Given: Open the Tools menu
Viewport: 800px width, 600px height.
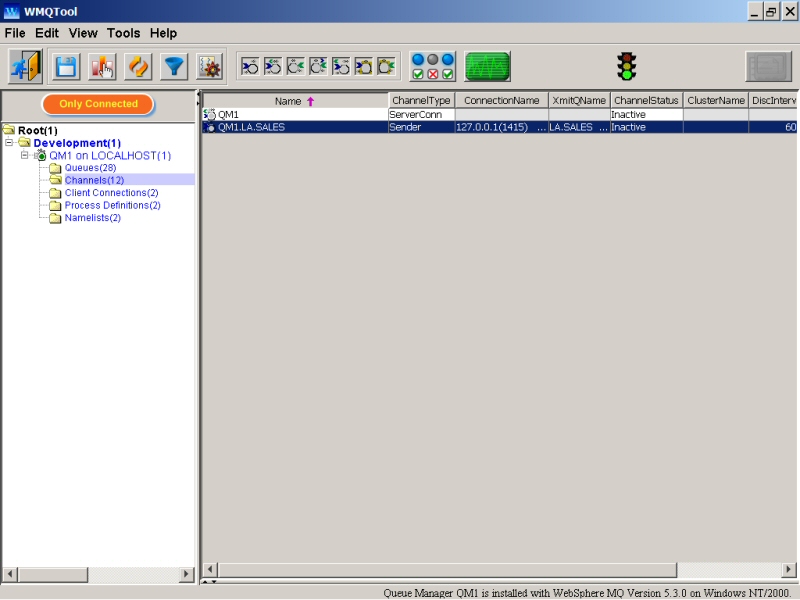Looking at the screenshot, I should pyautogui.click(x=123, y=33).
